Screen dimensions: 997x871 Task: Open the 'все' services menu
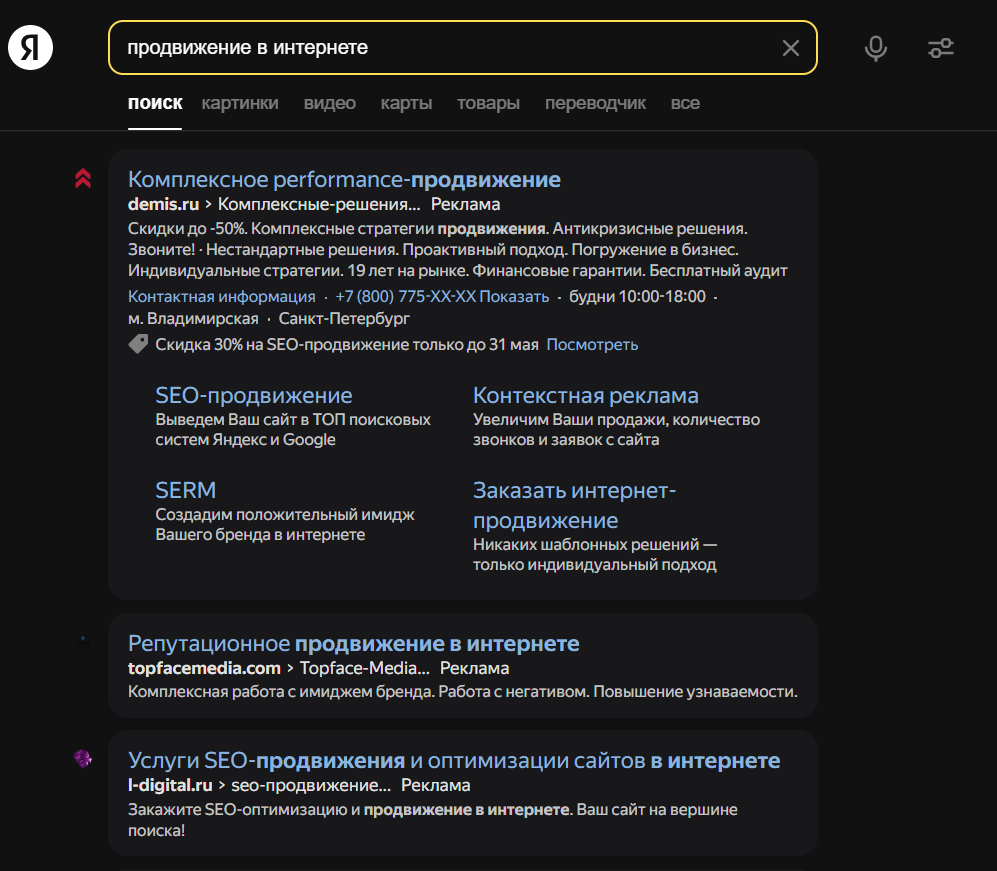pos(686,103)
